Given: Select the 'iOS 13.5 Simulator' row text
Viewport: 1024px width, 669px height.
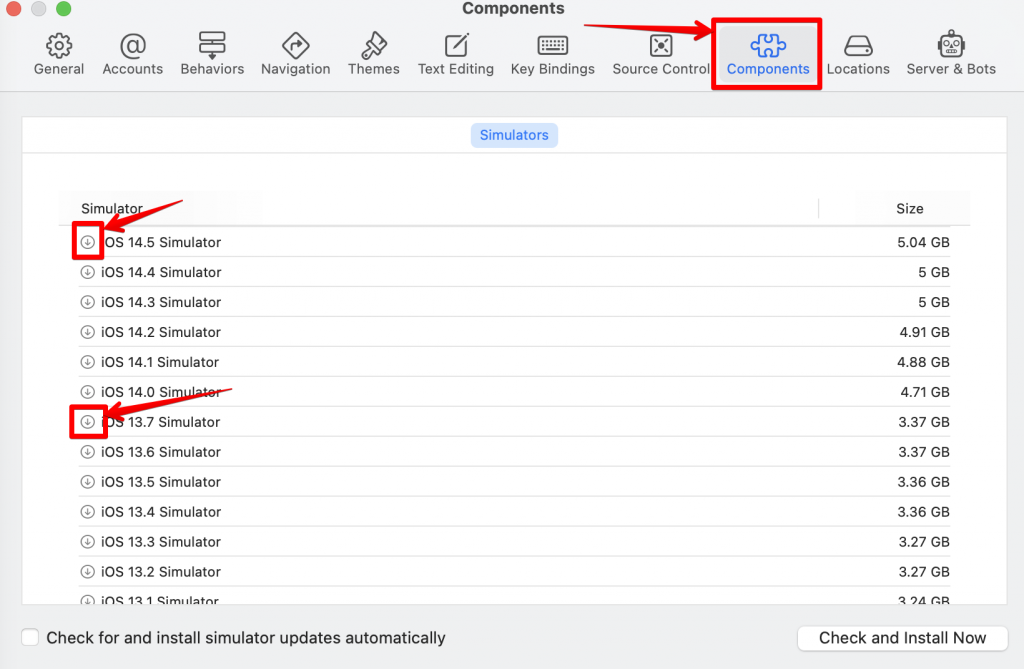Looking at the screenshot, I should (x=161, y=482).
